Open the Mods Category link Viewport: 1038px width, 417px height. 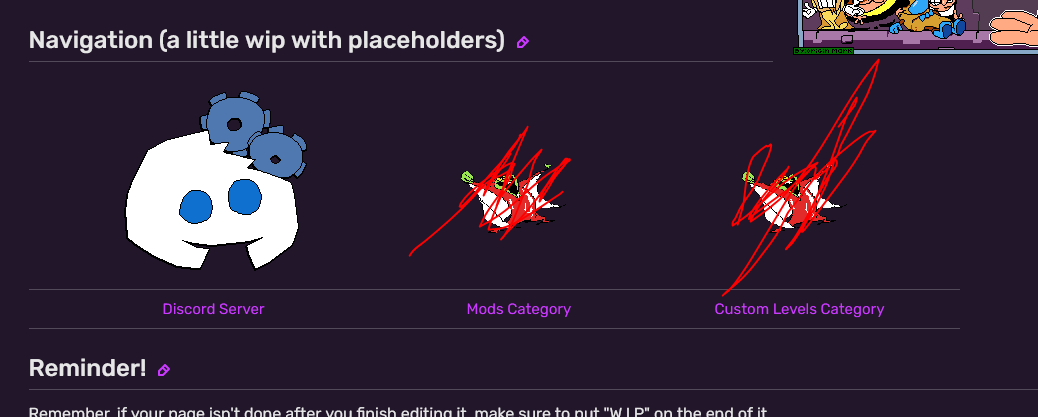pyautogui.click(x=518, y=309)
